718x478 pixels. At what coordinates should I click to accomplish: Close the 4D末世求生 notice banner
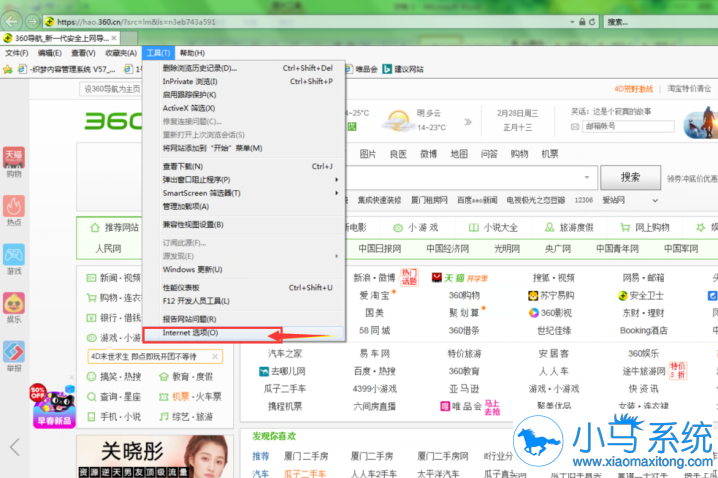point(215,356)
